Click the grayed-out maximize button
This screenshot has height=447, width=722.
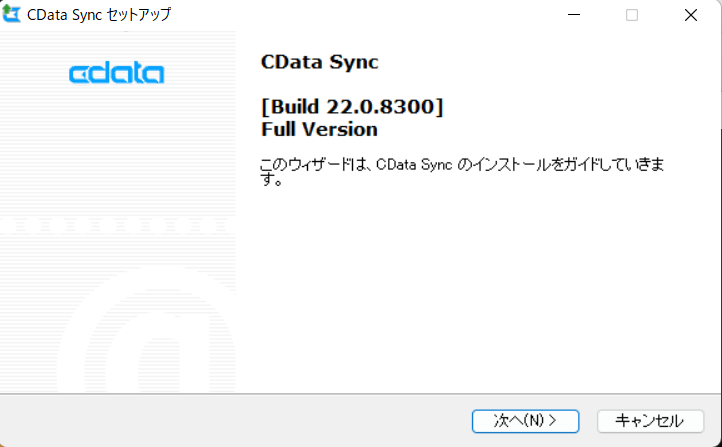(632, 15)
